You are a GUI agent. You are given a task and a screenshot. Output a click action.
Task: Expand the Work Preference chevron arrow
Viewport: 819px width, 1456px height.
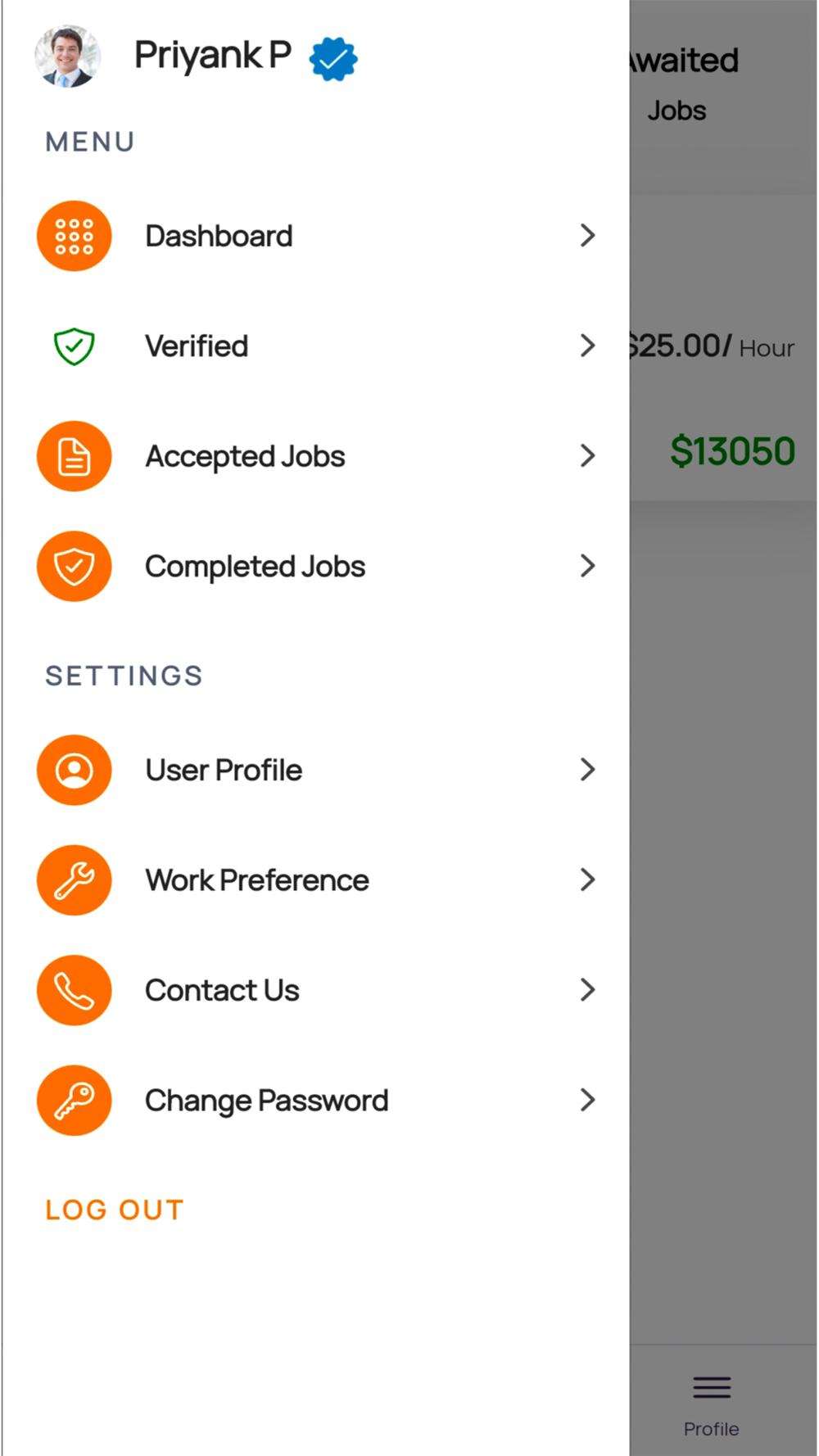coord(587,880)
